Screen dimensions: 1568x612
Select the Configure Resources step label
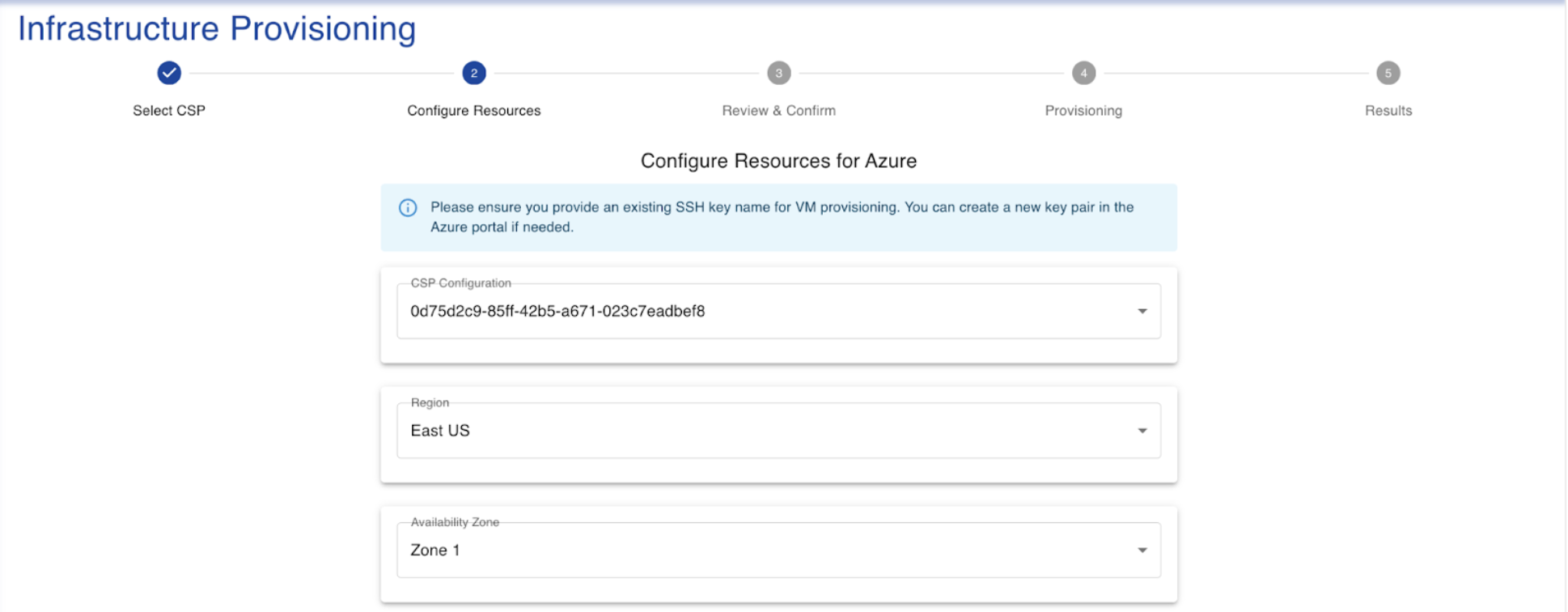(x=474, y=111)
